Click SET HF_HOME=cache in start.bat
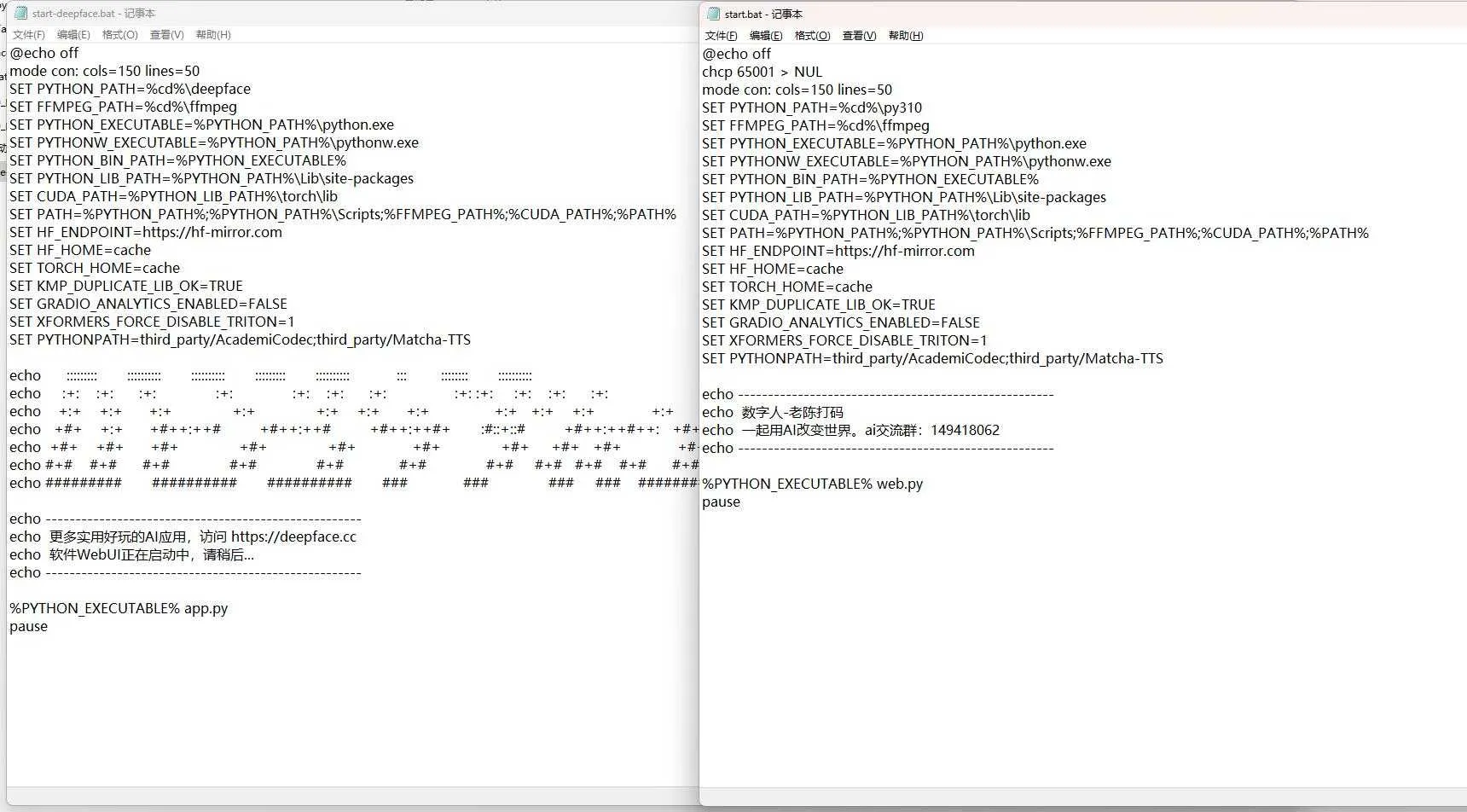The width and height of the screenshot is (1467, 812). (773, 269)
